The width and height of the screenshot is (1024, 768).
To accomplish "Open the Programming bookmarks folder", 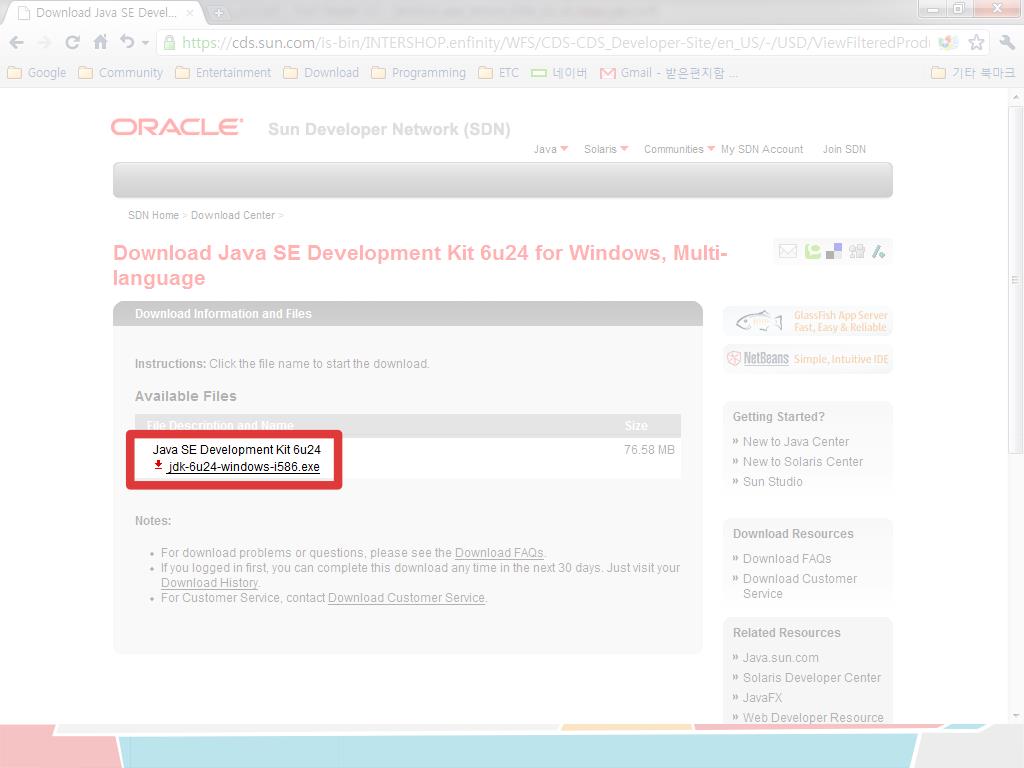I will point(418,72).
